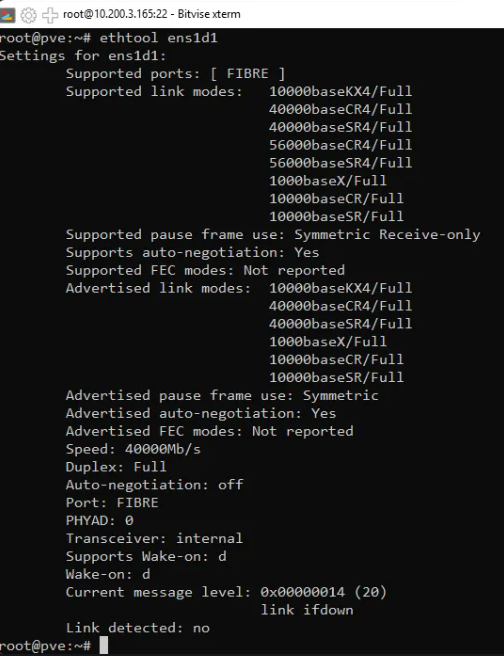Screen dimensions: 504x656
Task: Select the 'Supported ports: [ FIBRE ]' line
Action: 175,74
